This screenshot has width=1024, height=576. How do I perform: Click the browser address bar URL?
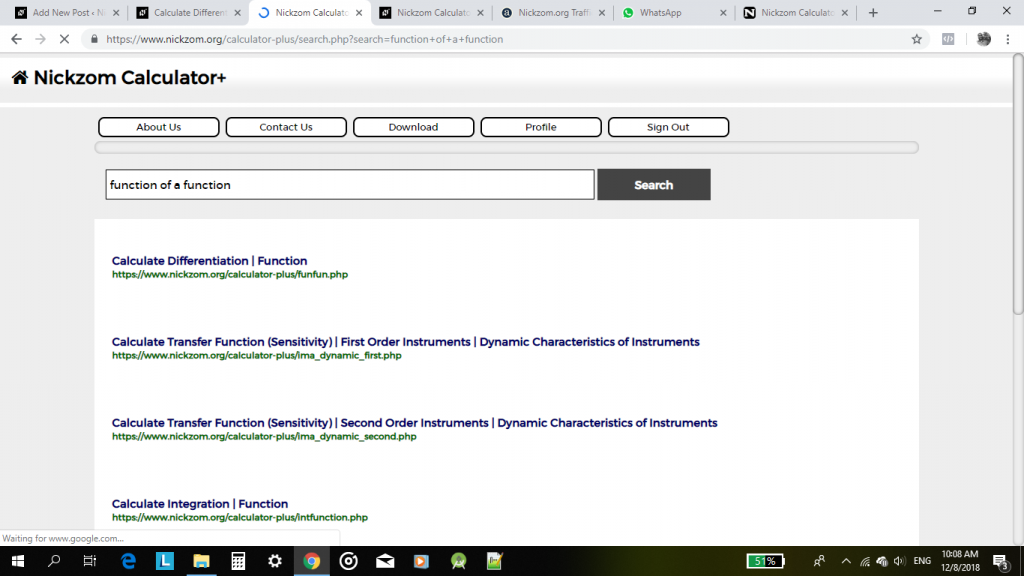[x=304, y=39]
